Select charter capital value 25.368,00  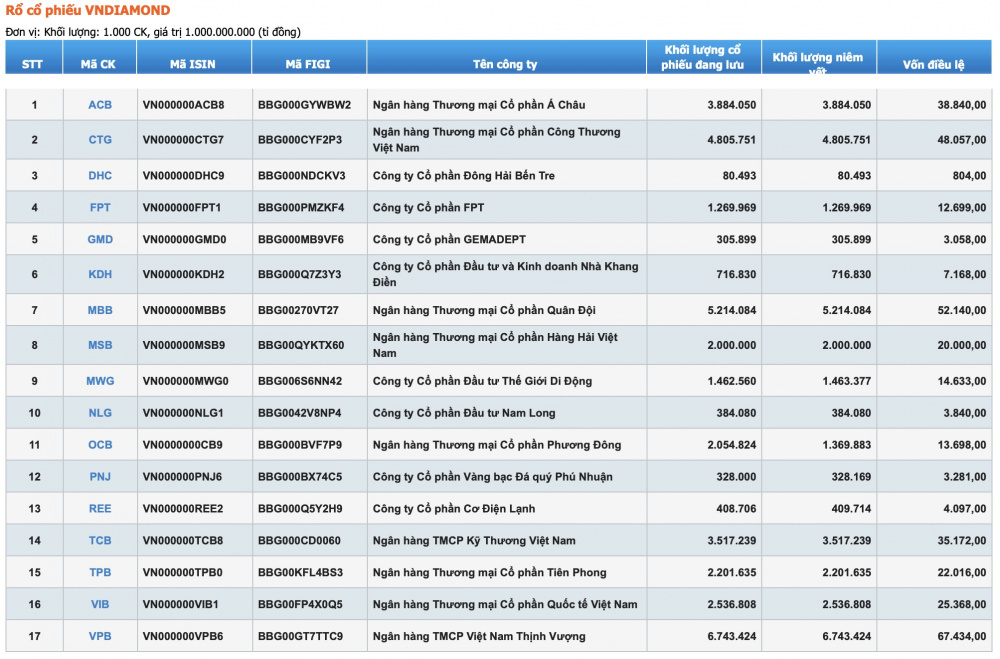(x=962, y=604)
